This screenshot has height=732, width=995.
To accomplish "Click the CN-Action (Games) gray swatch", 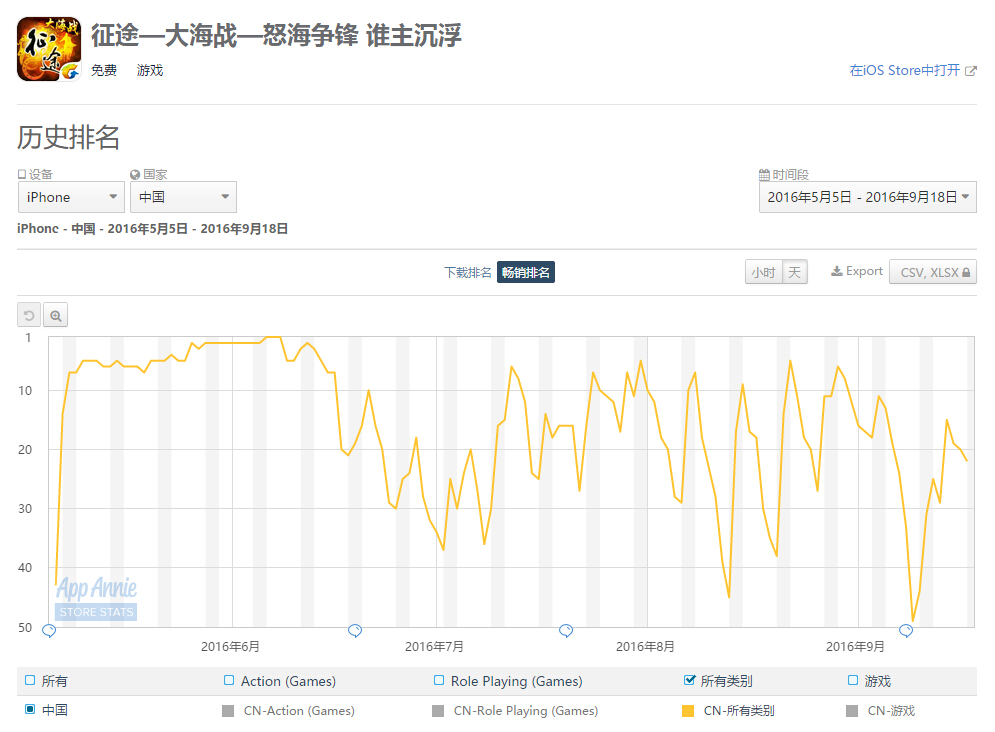I will 228,711.
